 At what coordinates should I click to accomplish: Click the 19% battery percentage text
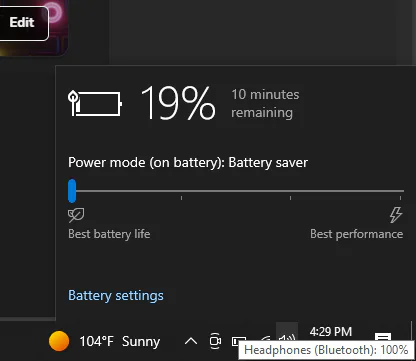click(178, 103)
